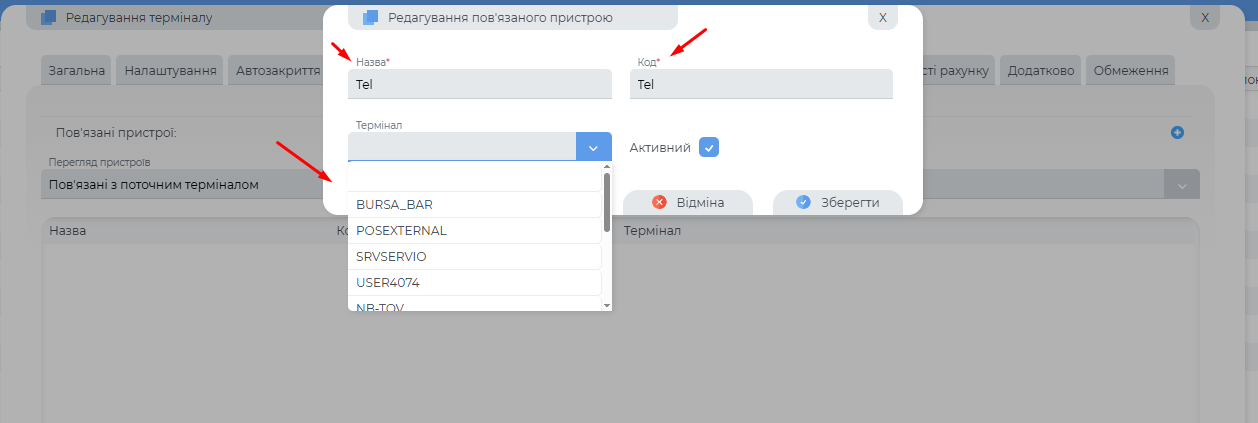This screenshot has width=1258, height=423.
Task: Click the red cancel icon on Відміна
Action: pos(659,202)
